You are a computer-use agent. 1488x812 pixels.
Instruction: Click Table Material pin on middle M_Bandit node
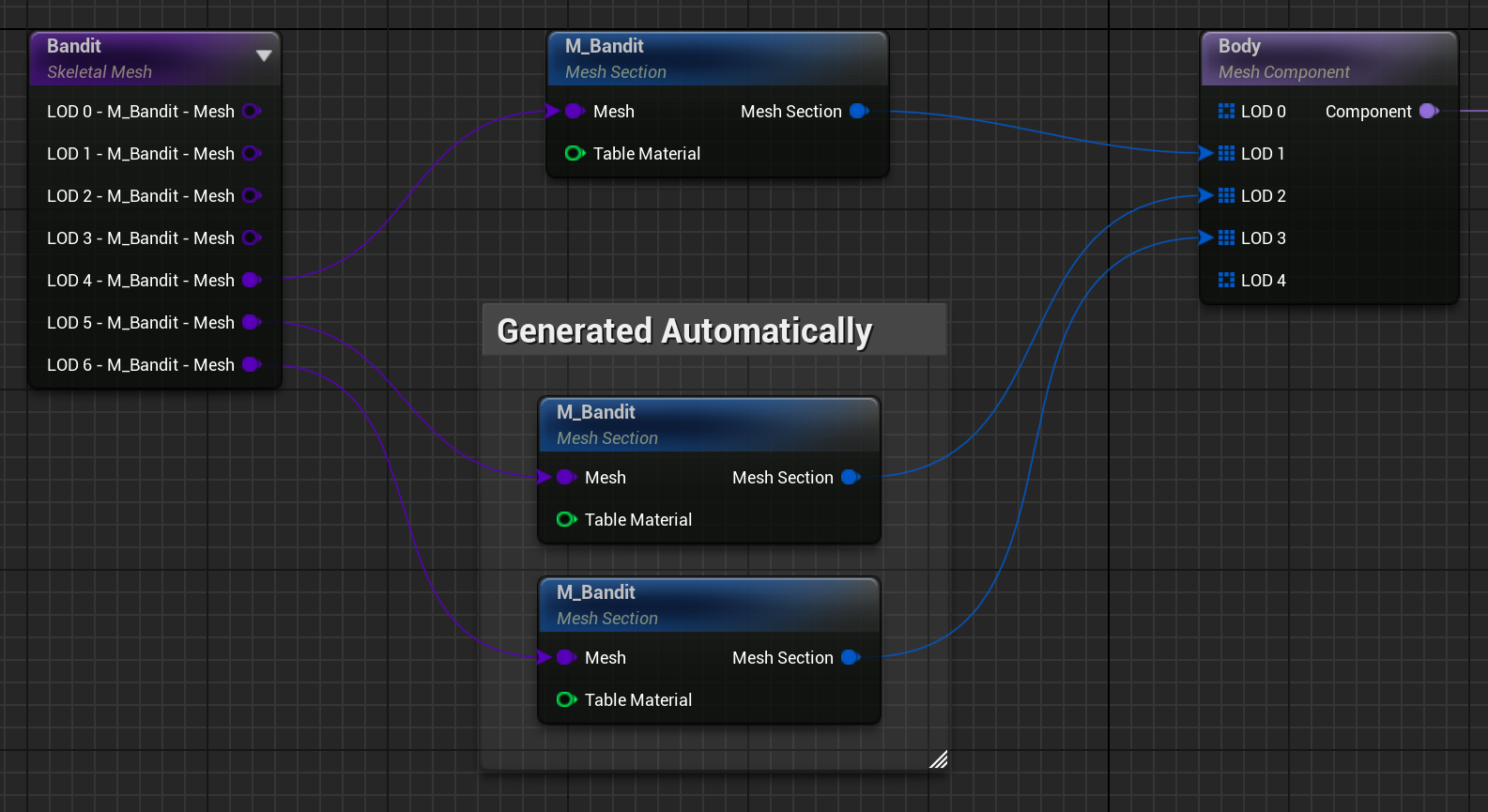(x=566, y=519)
